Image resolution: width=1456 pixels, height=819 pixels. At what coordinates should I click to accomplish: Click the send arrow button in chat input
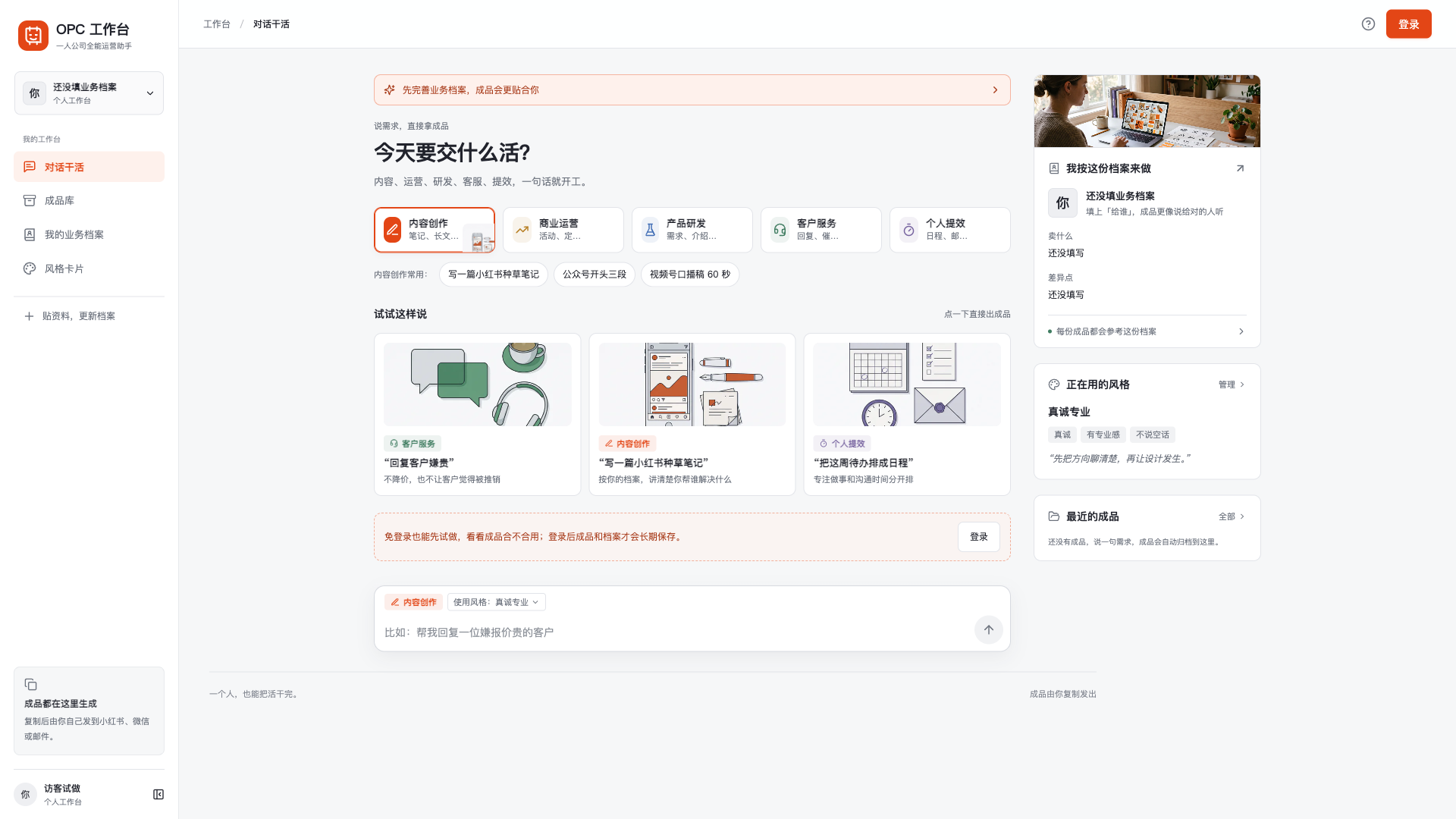[988, 629]
